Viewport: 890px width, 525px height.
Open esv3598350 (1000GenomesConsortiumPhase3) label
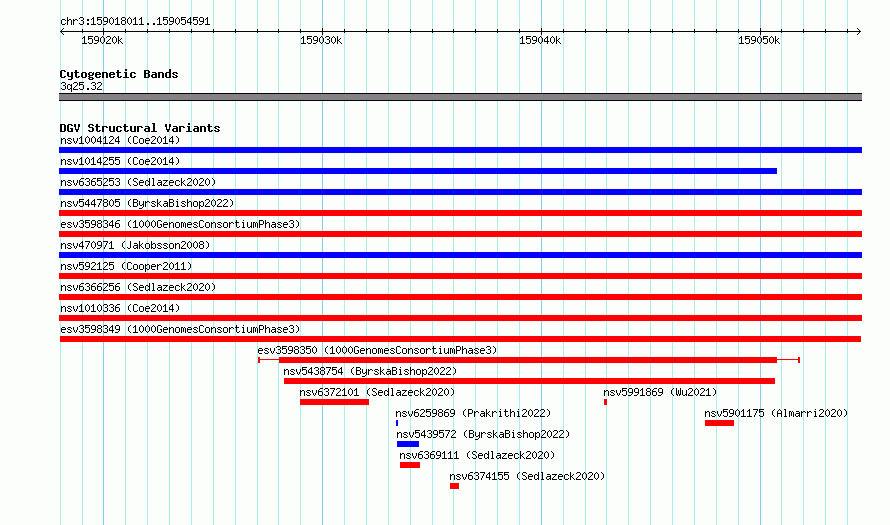(377, 350)
